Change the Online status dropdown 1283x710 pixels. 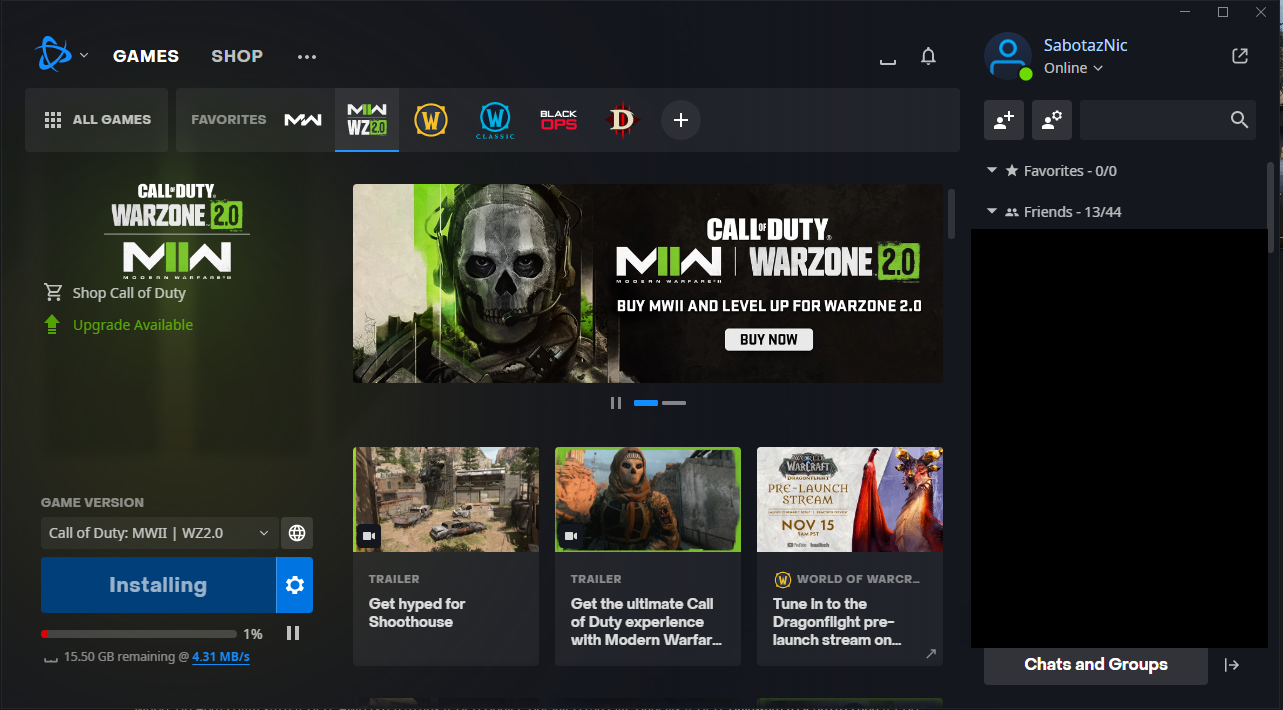click(x=1073, y=68)
